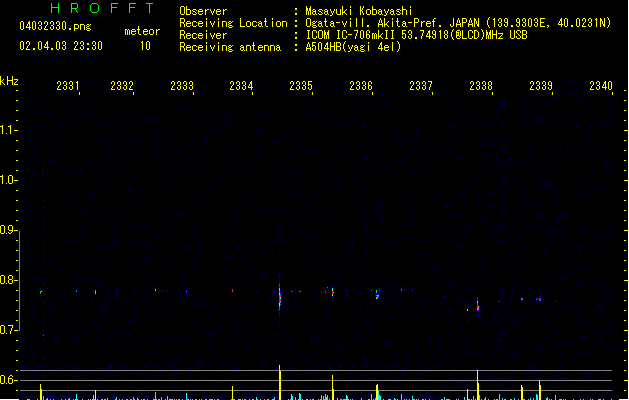This screenshot has width=629, height=400.
Task: Click the 2337 time axis label
Action: coord(421,85)
